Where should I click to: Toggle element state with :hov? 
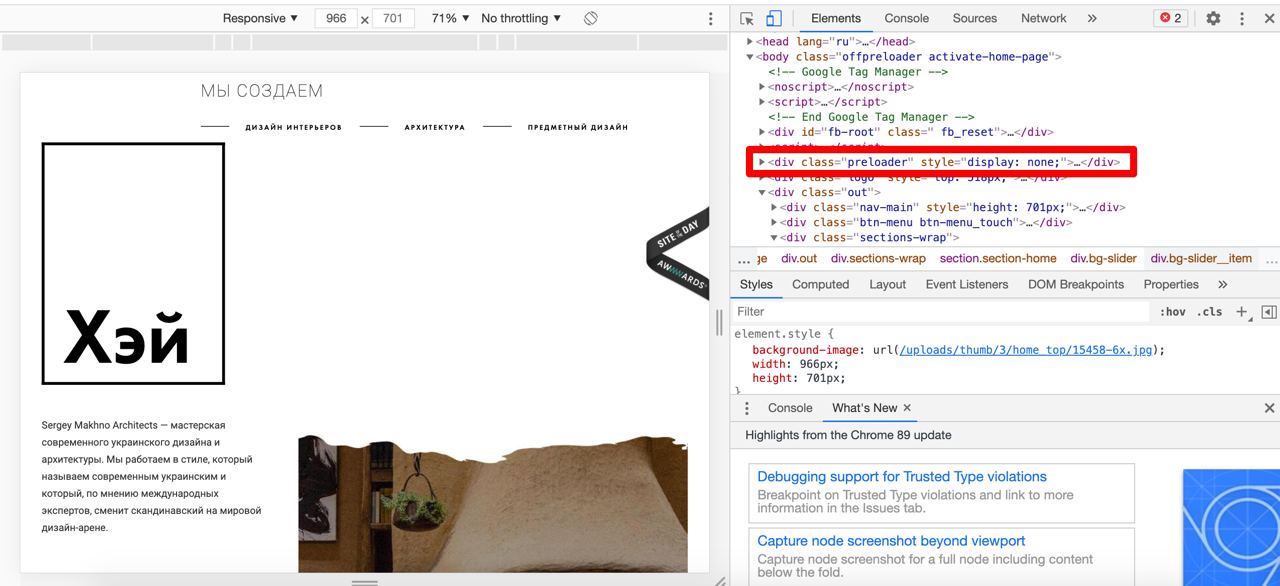(1173, 312)
